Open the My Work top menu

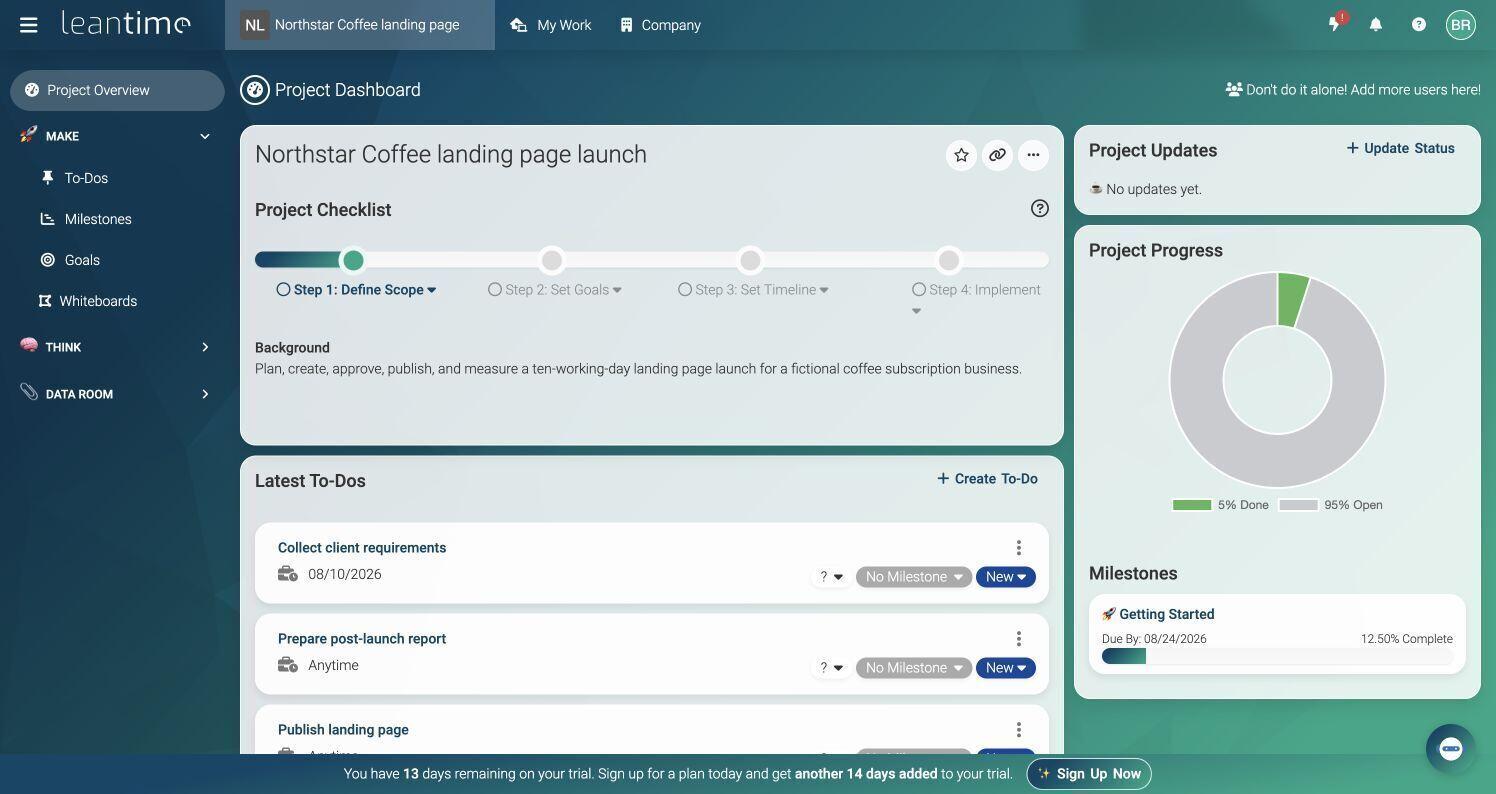(x=551, y=25)
